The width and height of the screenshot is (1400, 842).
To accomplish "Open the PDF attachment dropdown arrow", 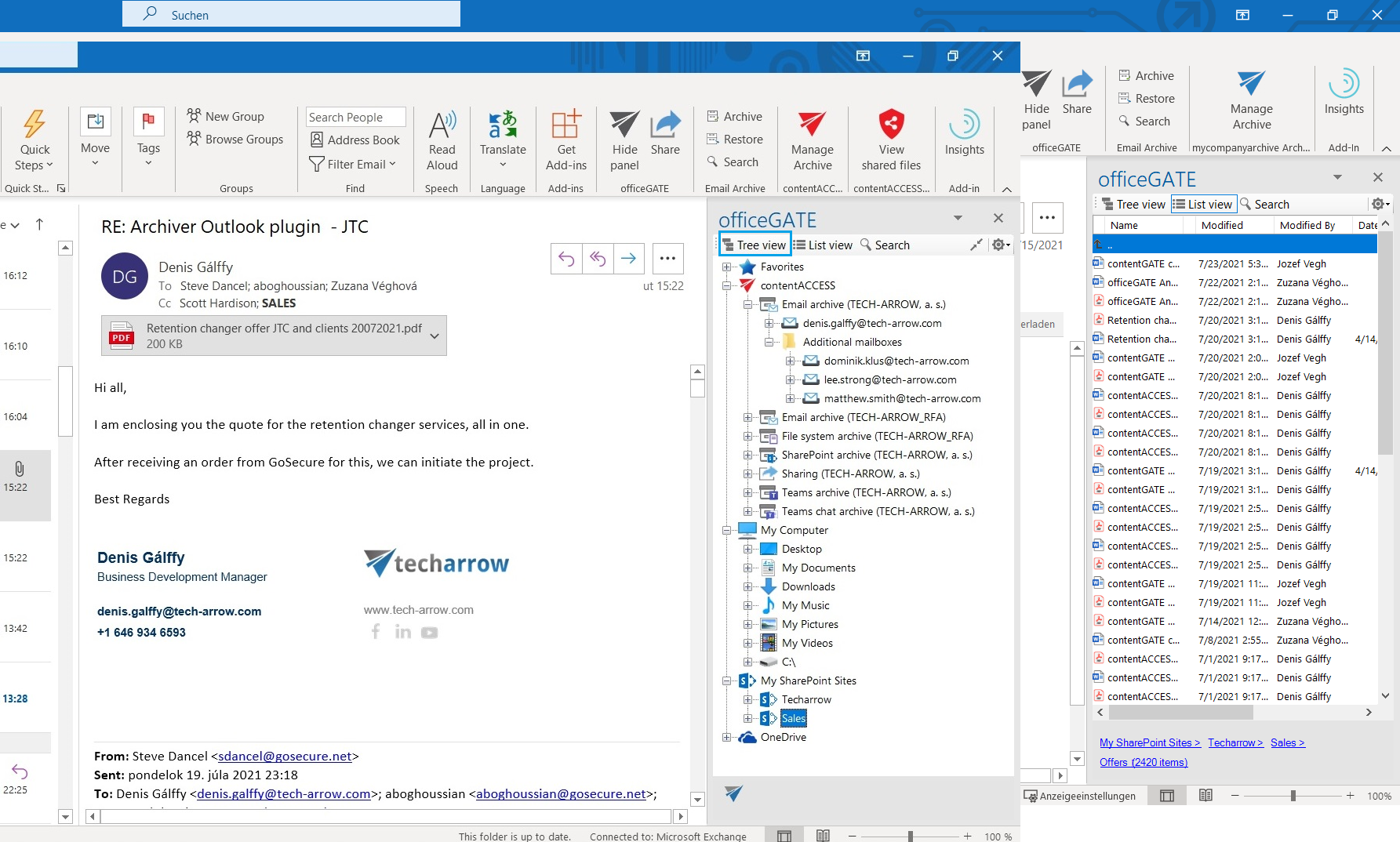I will click(x=435, y=336).
